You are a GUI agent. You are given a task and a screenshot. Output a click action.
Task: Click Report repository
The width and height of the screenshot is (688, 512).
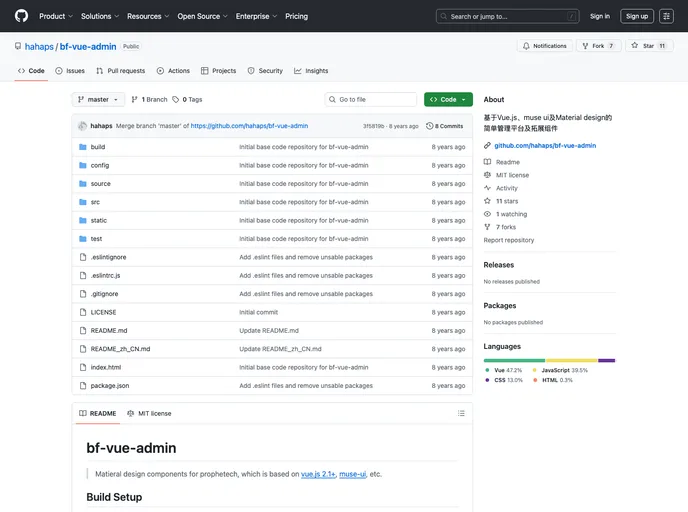pyautogui.click(x=509, y=240)
